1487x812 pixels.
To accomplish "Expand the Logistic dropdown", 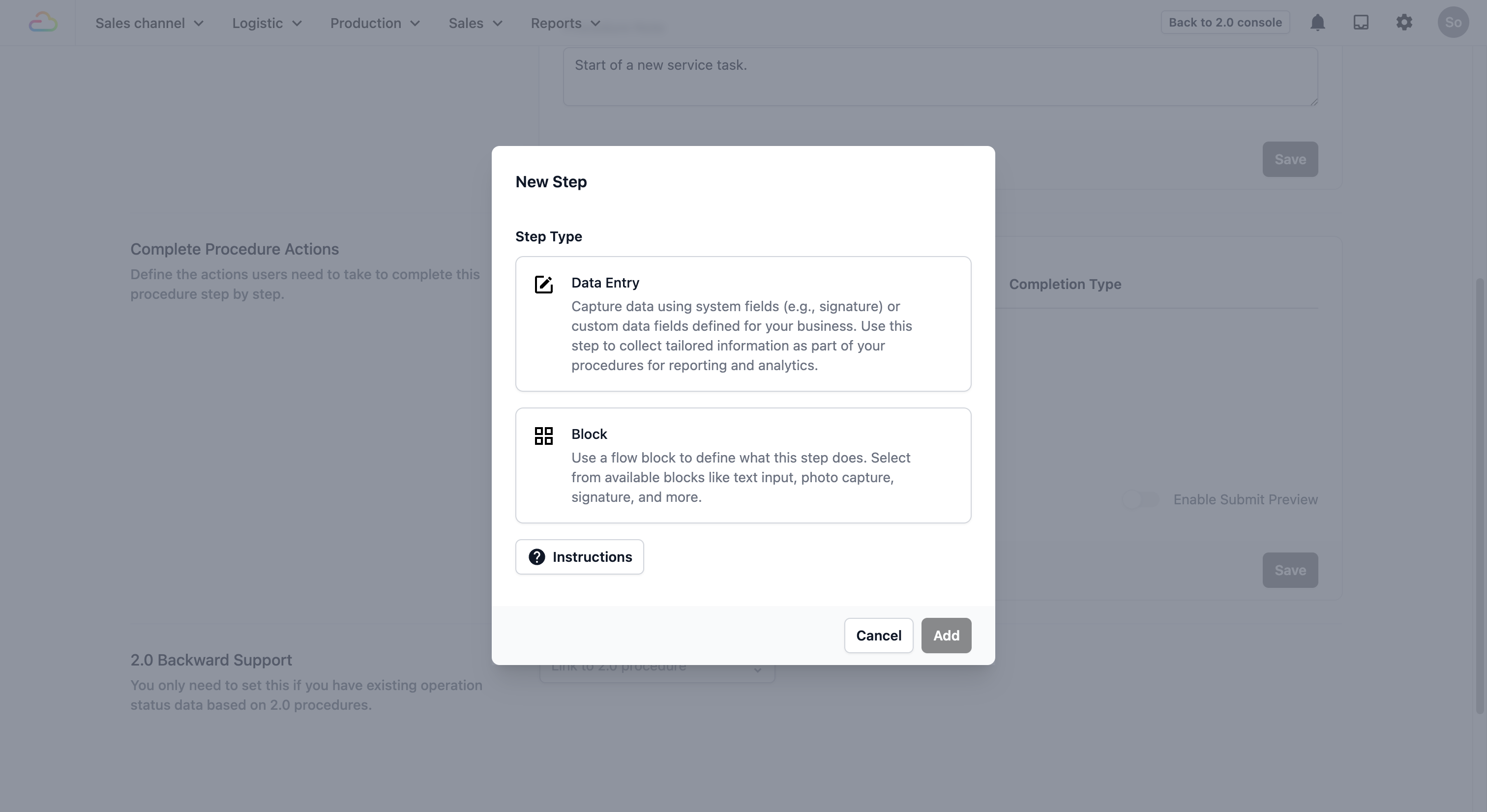I will (267, 23).
